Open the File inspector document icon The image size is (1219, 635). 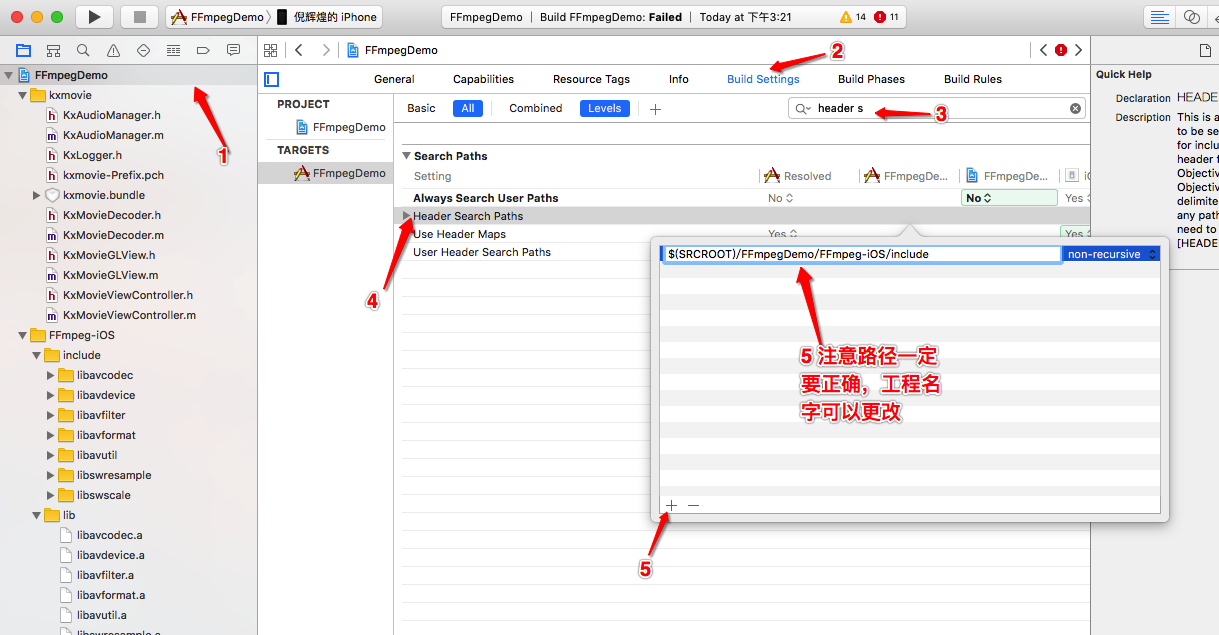1206,50
